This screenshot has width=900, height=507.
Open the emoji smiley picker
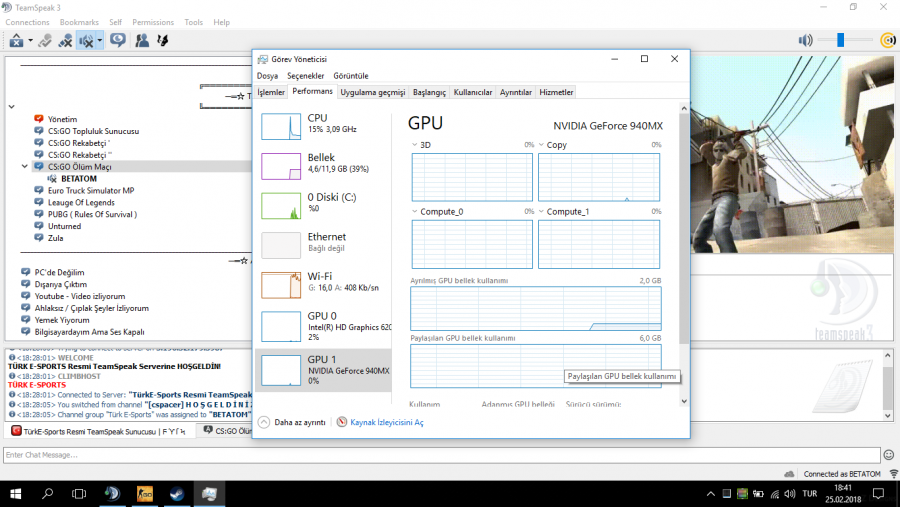(x=889, y=455)
